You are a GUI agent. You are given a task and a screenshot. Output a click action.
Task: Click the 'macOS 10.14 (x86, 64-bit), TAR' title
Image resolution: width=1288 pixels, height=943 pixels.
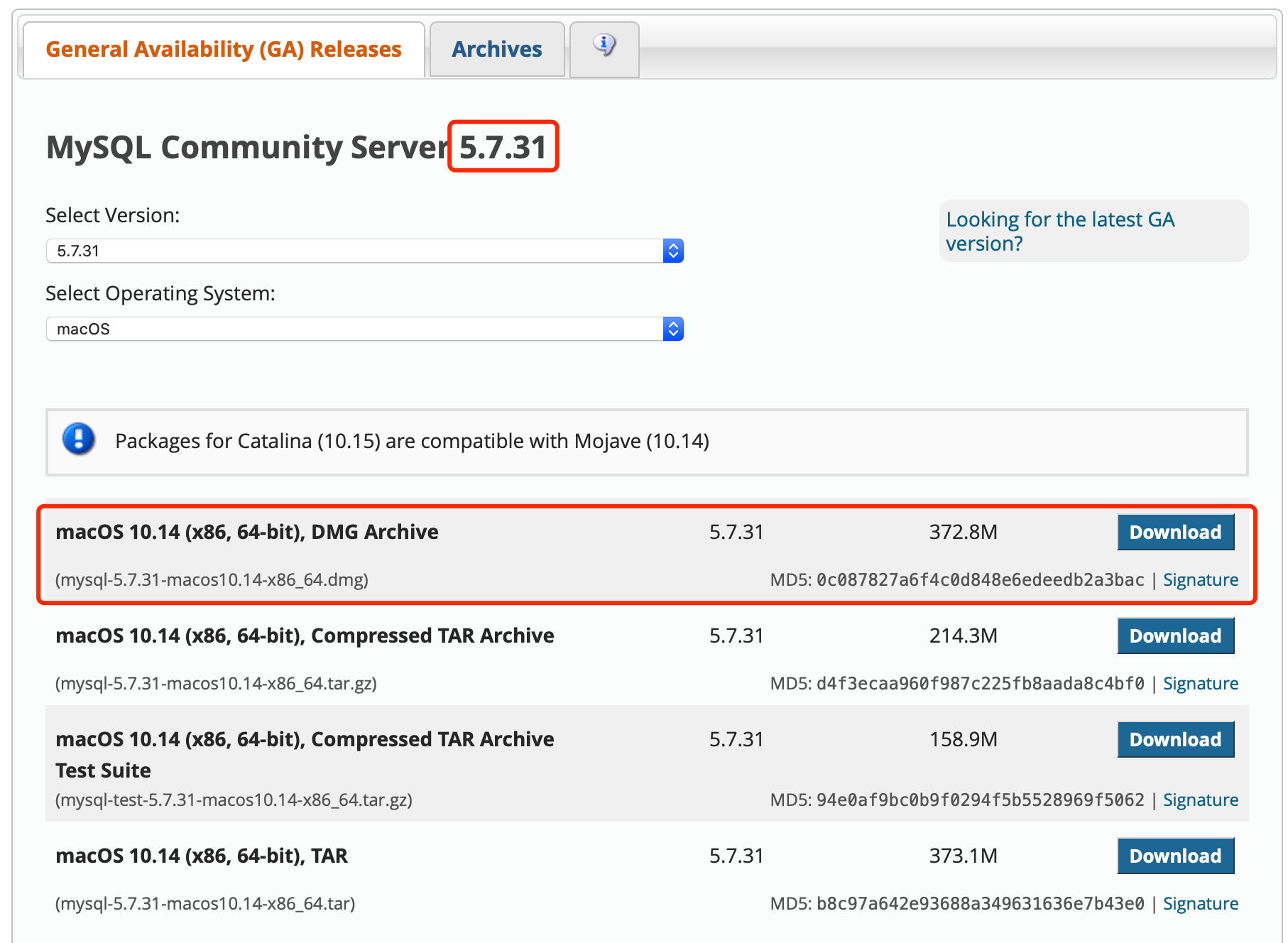[202, 856]
